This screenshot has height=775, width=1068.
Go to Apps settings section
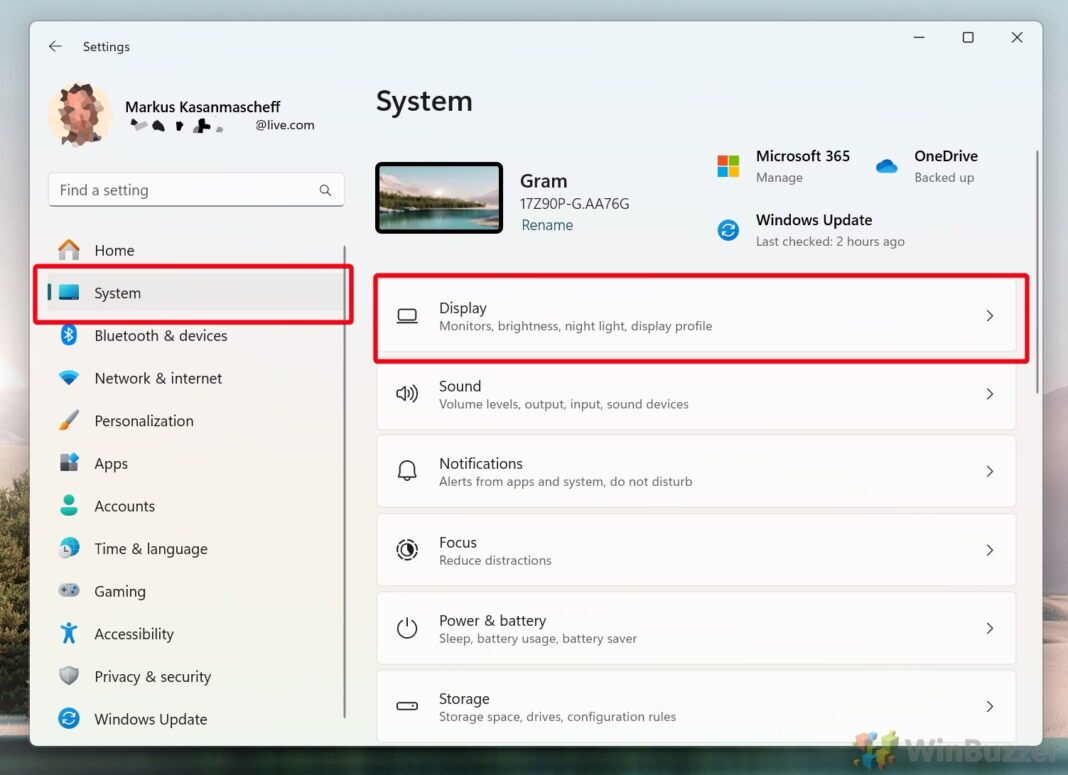point(196,463)
